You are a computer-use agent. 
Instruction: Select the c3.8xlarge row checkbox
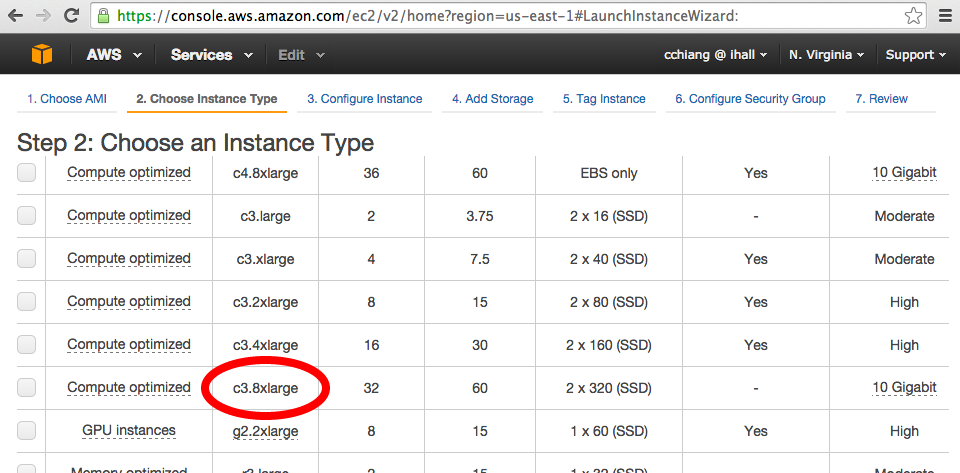(26, 387)
